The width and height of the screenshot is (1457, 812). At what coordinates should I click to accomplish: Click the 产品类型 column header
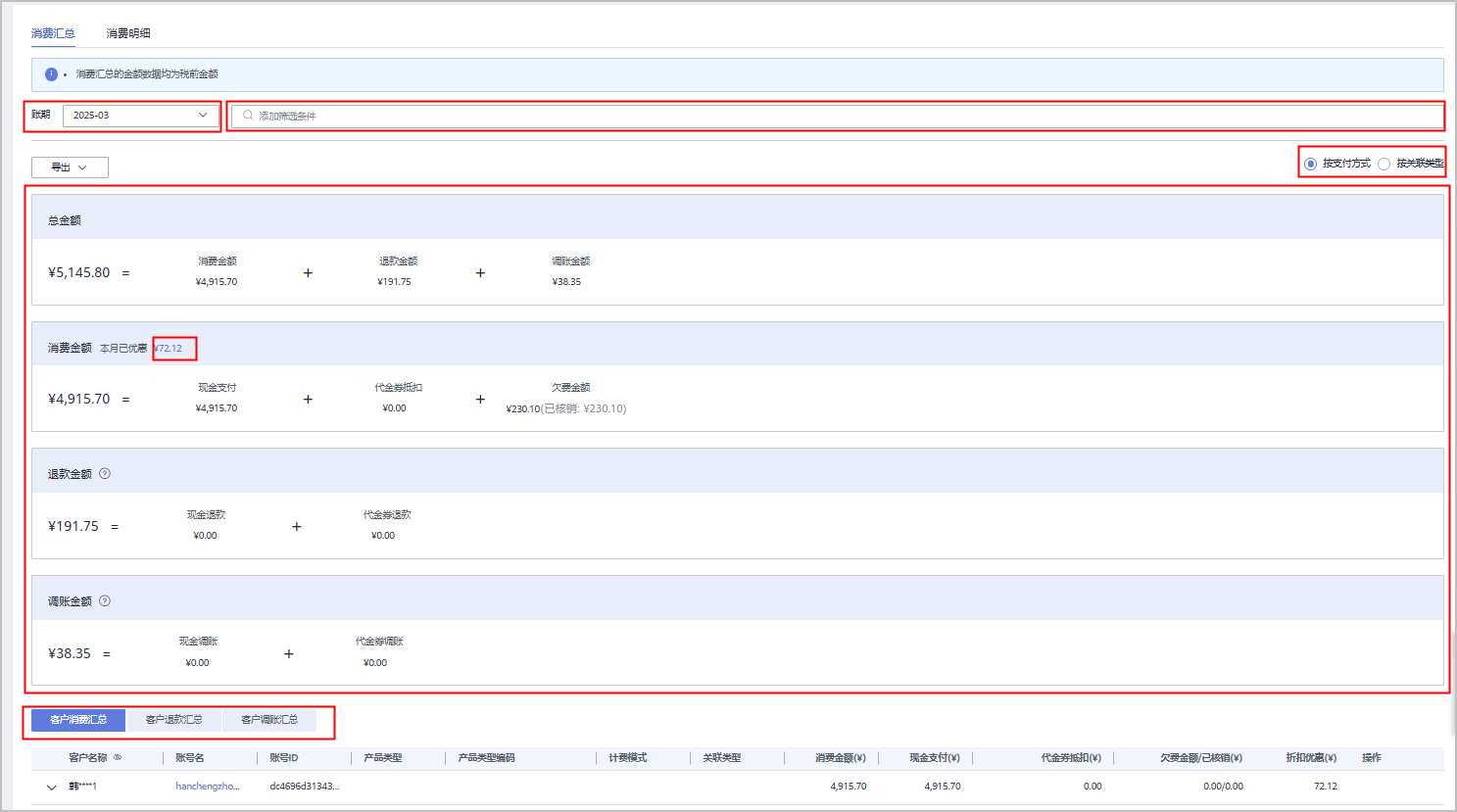pyautogui.click(x=383, y=758)
